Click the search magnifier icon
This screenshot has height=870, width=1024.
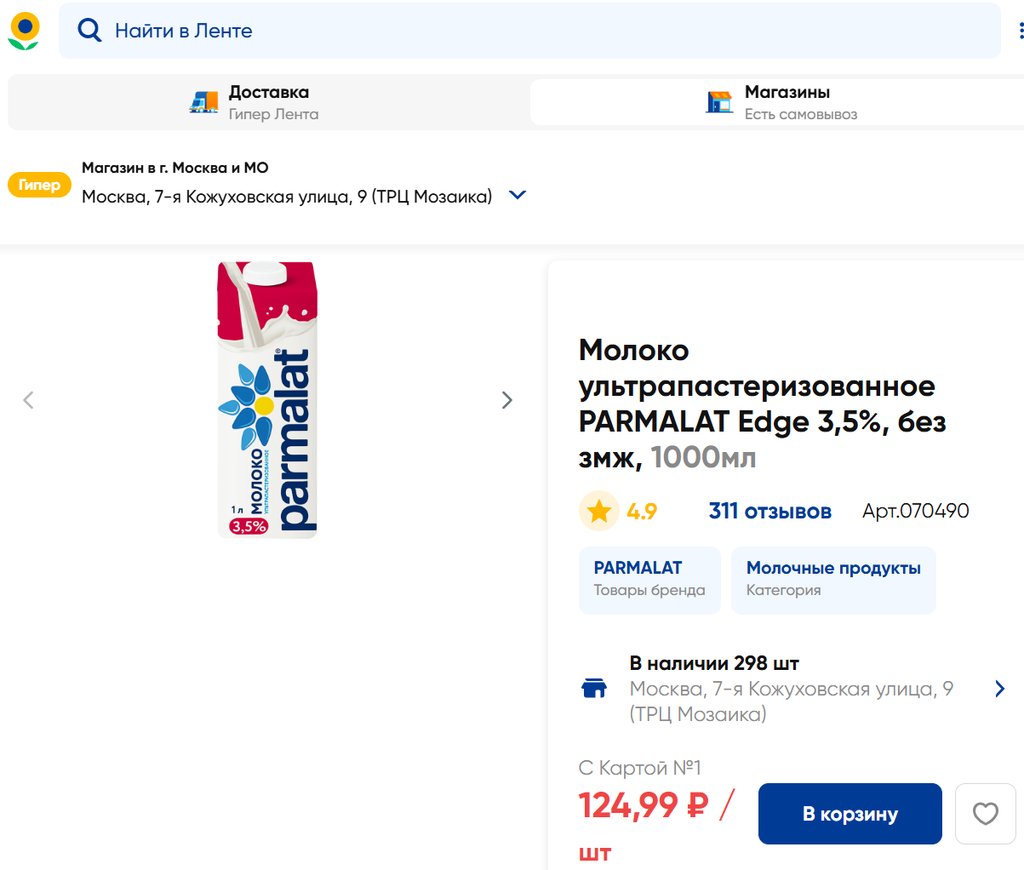90,31
